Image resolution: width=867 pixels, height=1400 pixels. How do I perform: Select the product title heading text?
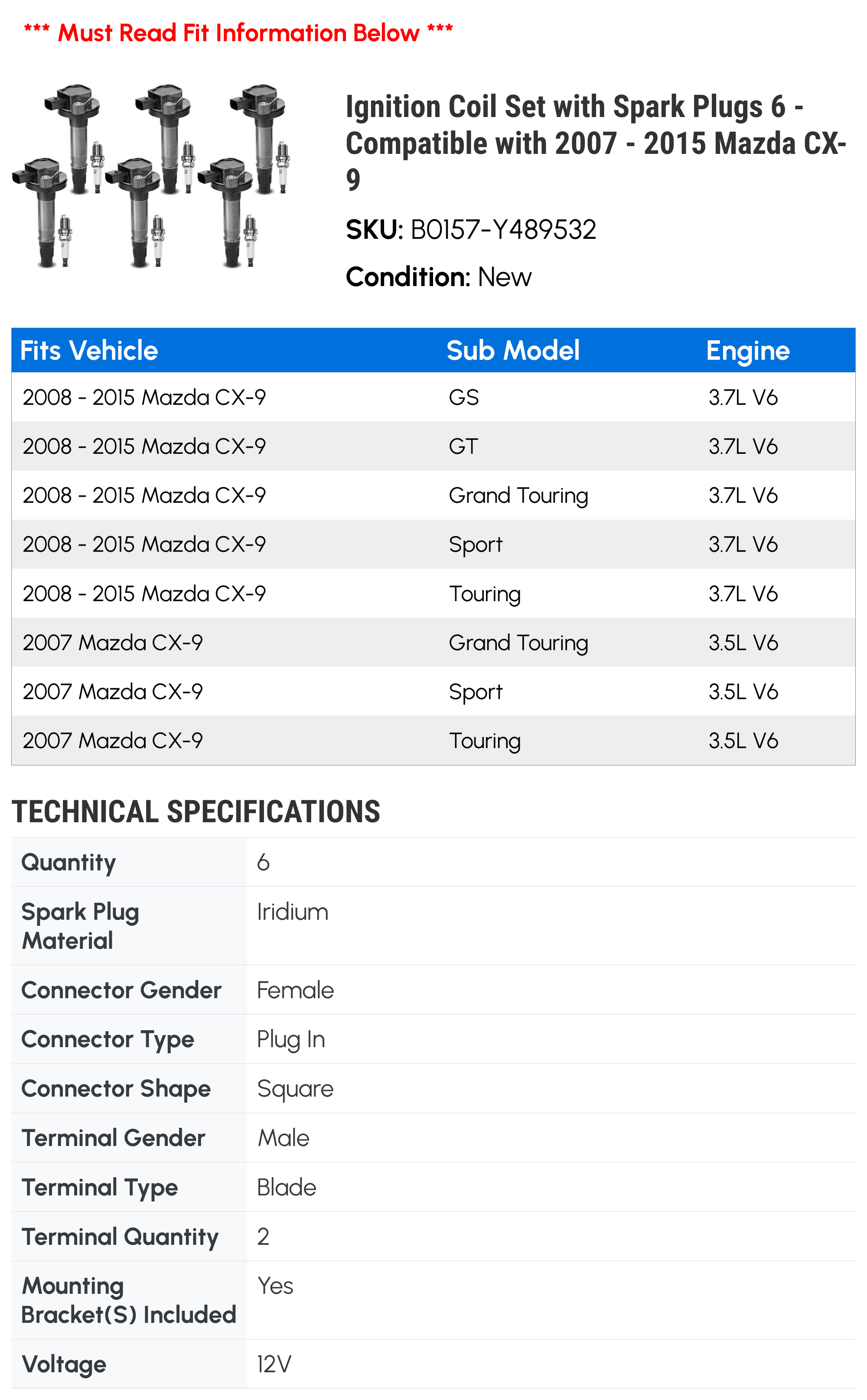tap(596, 143)
